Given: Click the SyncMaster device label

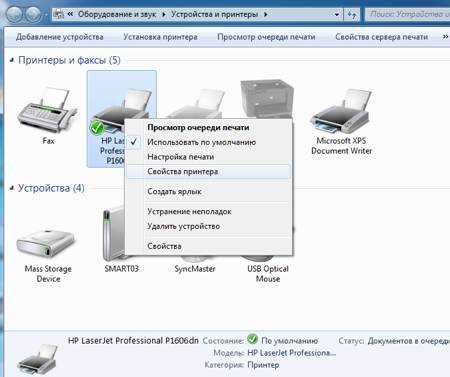Looking at the screenshot, I should point(195,269).
